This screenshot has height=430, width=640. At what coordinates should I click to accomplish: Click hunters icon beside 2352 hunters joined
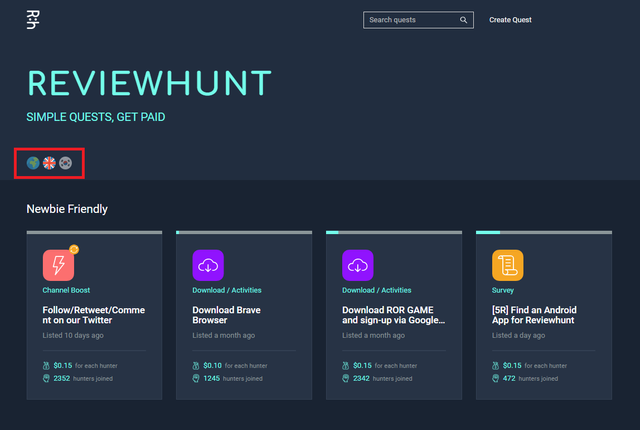tap(46, 378)
